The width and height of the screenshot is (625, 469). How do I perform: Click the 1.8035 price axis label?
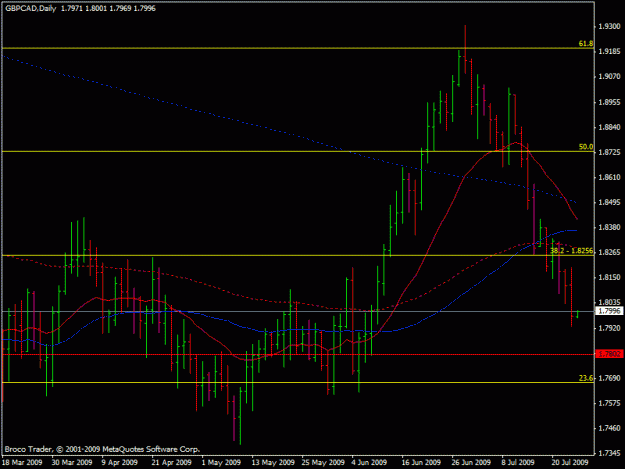609,302
